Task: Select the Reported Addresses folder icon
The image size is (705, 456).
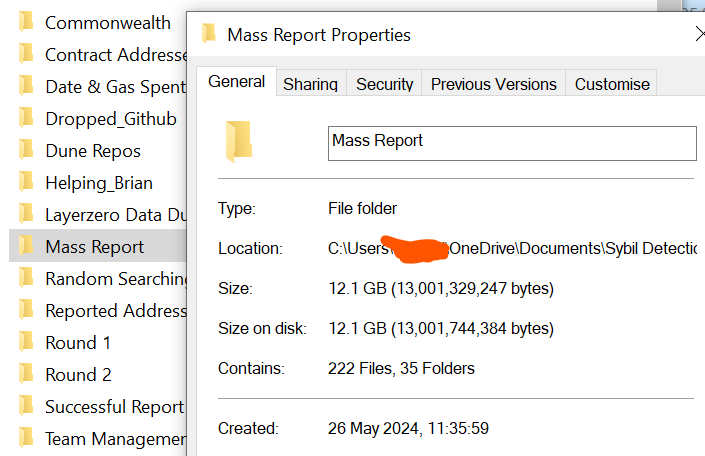Action: coord(26,310)
